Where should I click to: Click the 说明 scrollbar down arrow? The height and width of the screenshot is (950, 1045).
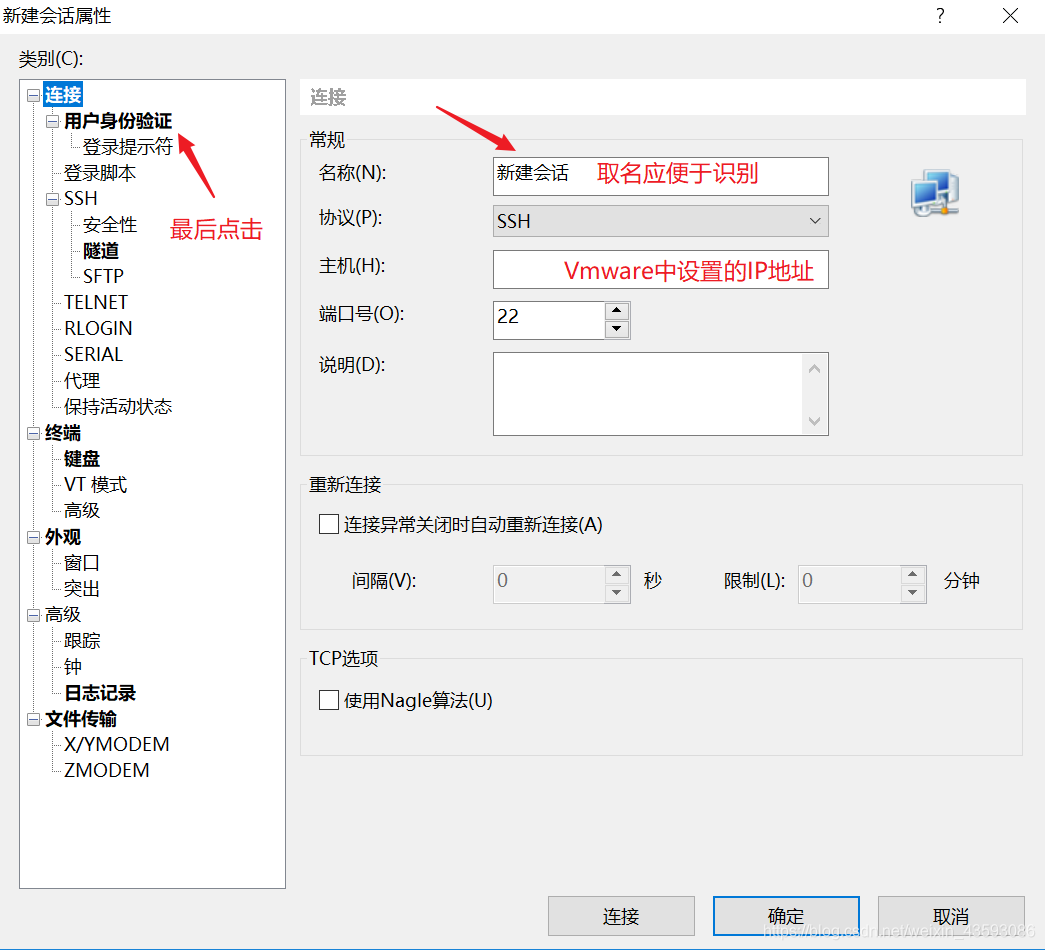click(x=814, y=421)
